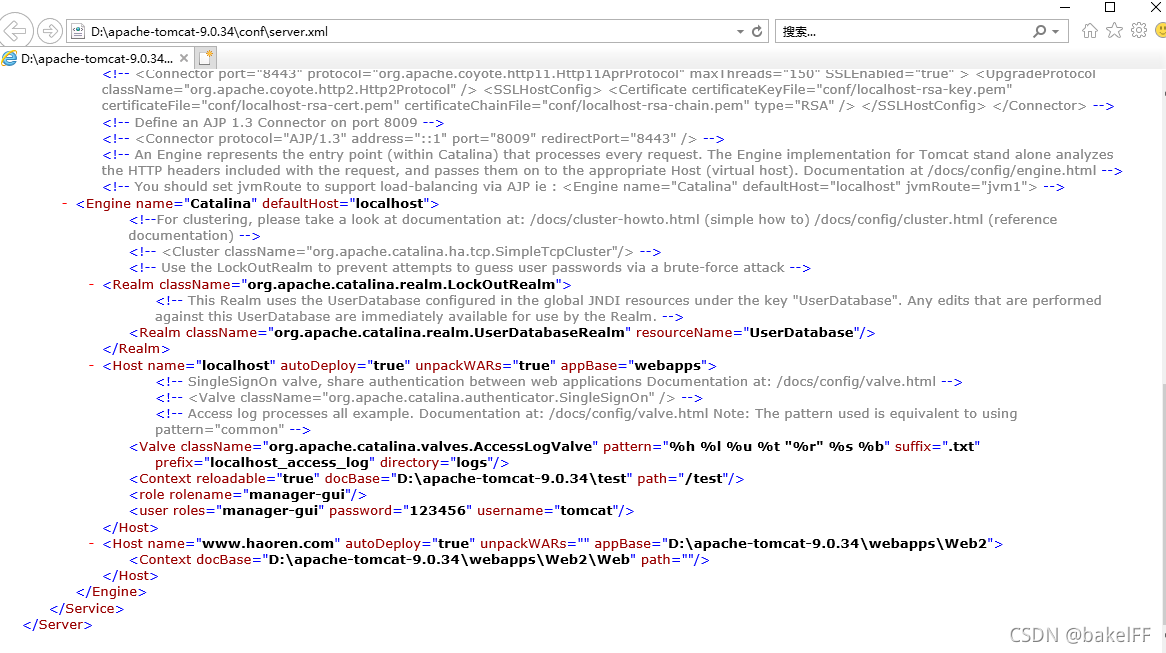Open a new tab
The height and width of the screenshot is (653, 1166).
[x=206, y=57]
